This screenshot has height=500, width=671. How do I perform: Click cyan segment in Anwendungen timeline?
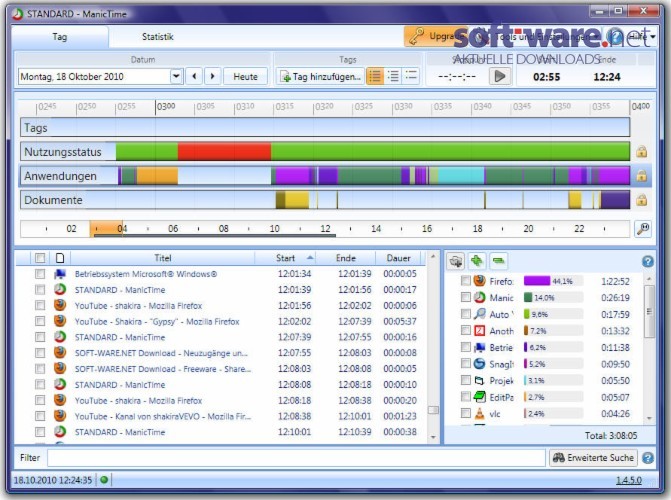click(x=461, y=176)
